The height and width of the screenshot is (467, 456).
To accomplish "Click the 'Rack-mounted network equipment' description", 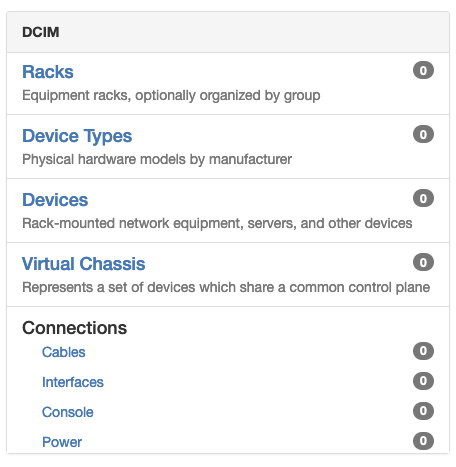I will 217,223.
